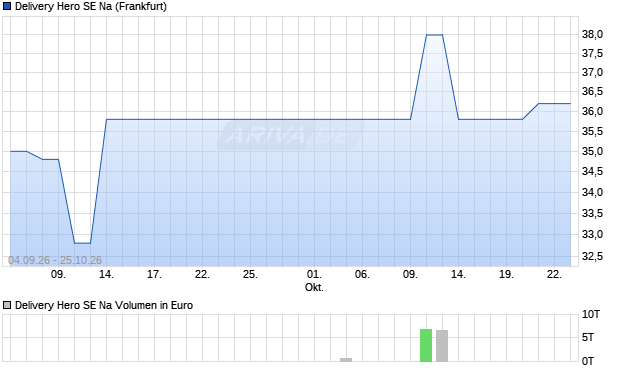The width and height of the screenshot is (620, 371).
Task: Click the x-axis label '19.'
Action: [506, 274]
